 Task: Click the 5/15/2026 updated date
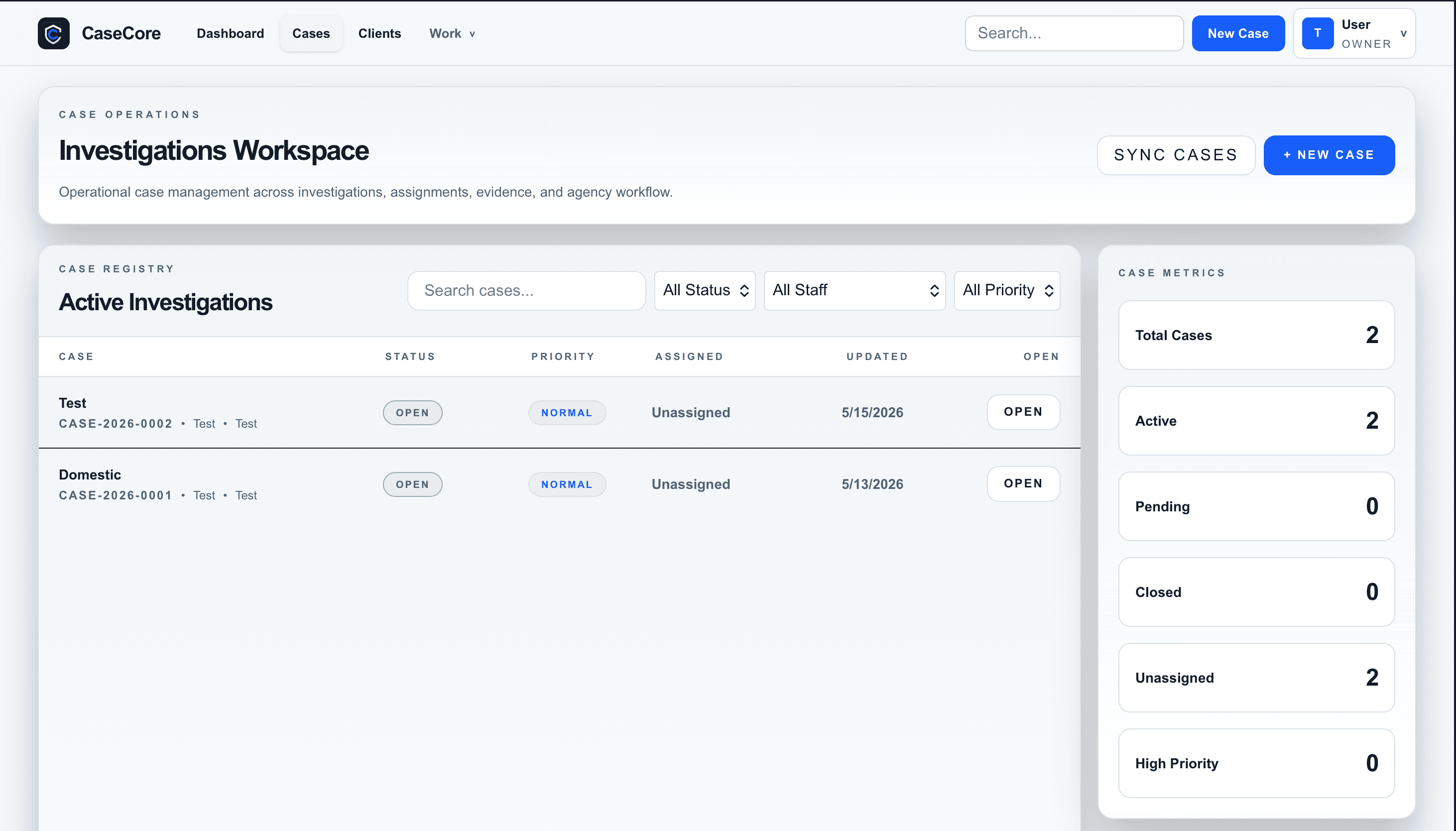coord(872,413)
